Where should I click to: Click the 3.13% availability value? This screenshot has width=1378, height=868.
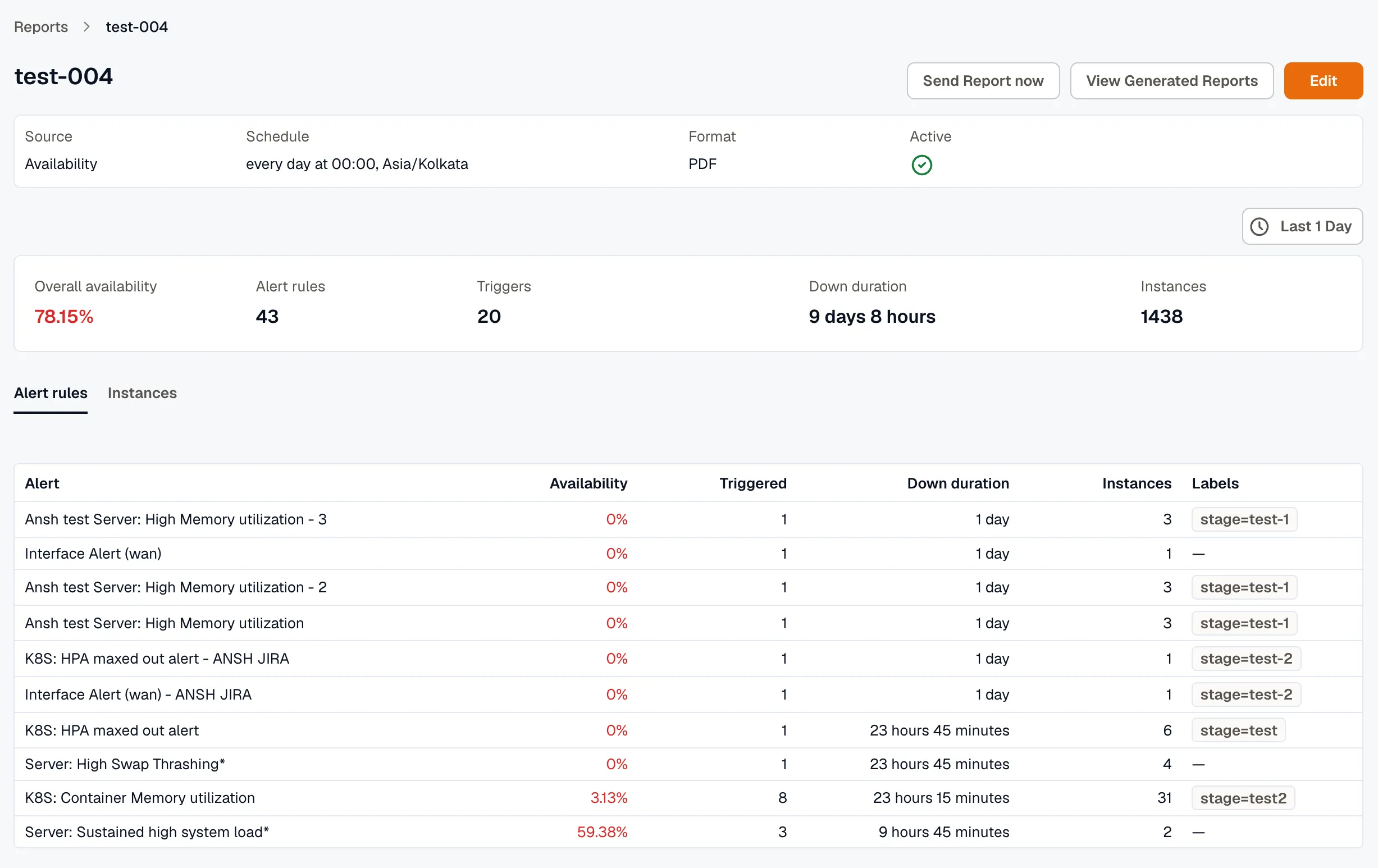click(609, 798)
